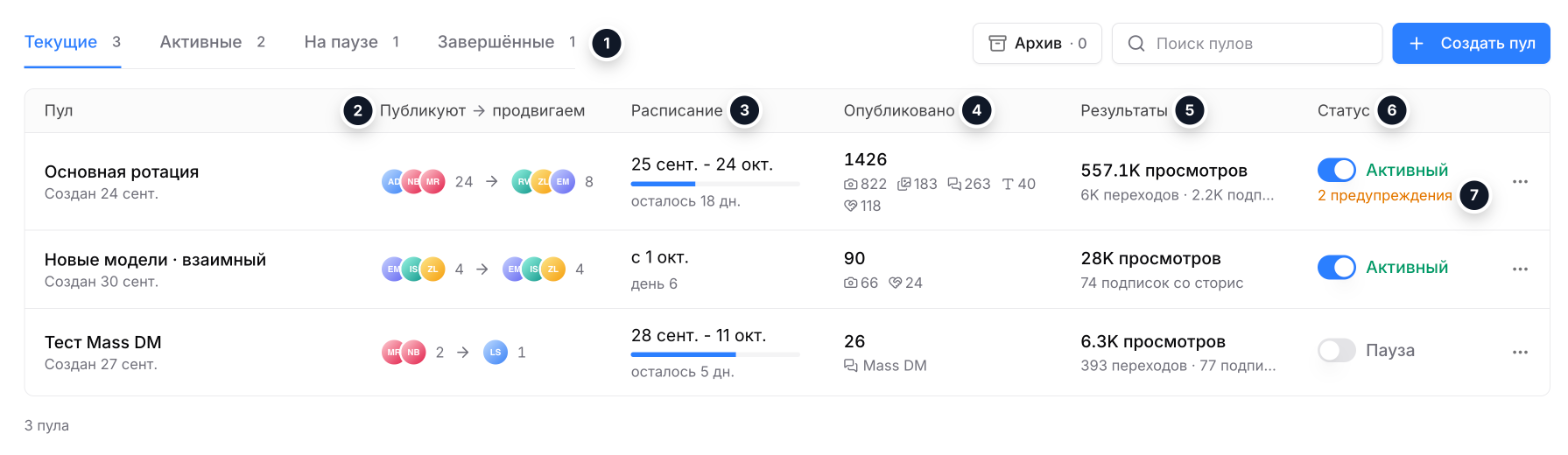Click the progress bar under 28 сент. - 11 окт.
Viewport: 1568px width, 455px height.
(x=716, y=354)
